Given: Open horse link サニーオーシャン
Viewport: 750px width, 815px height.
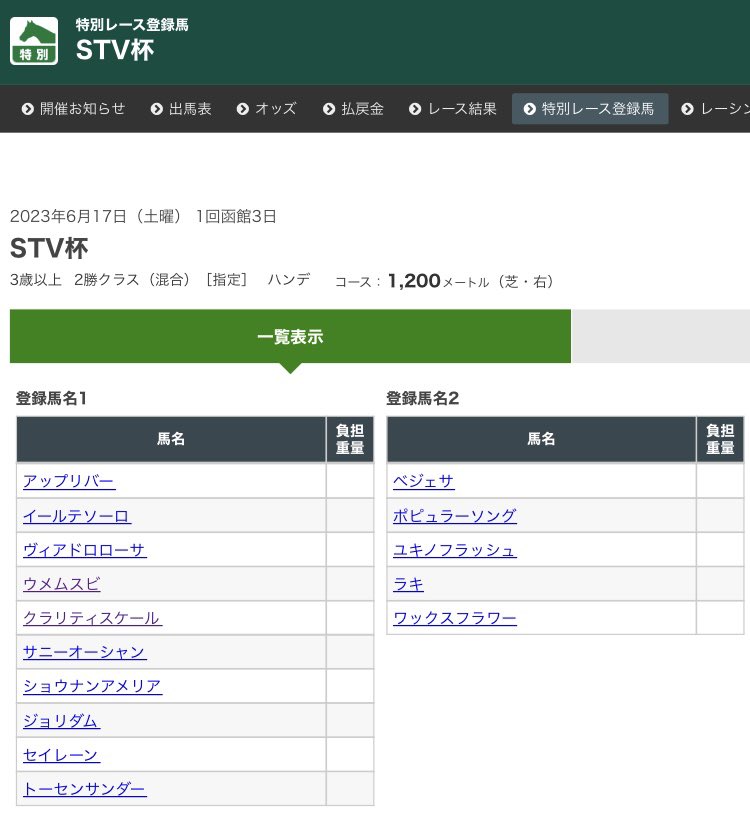Looking at the screenshot, I should [85, 652].
